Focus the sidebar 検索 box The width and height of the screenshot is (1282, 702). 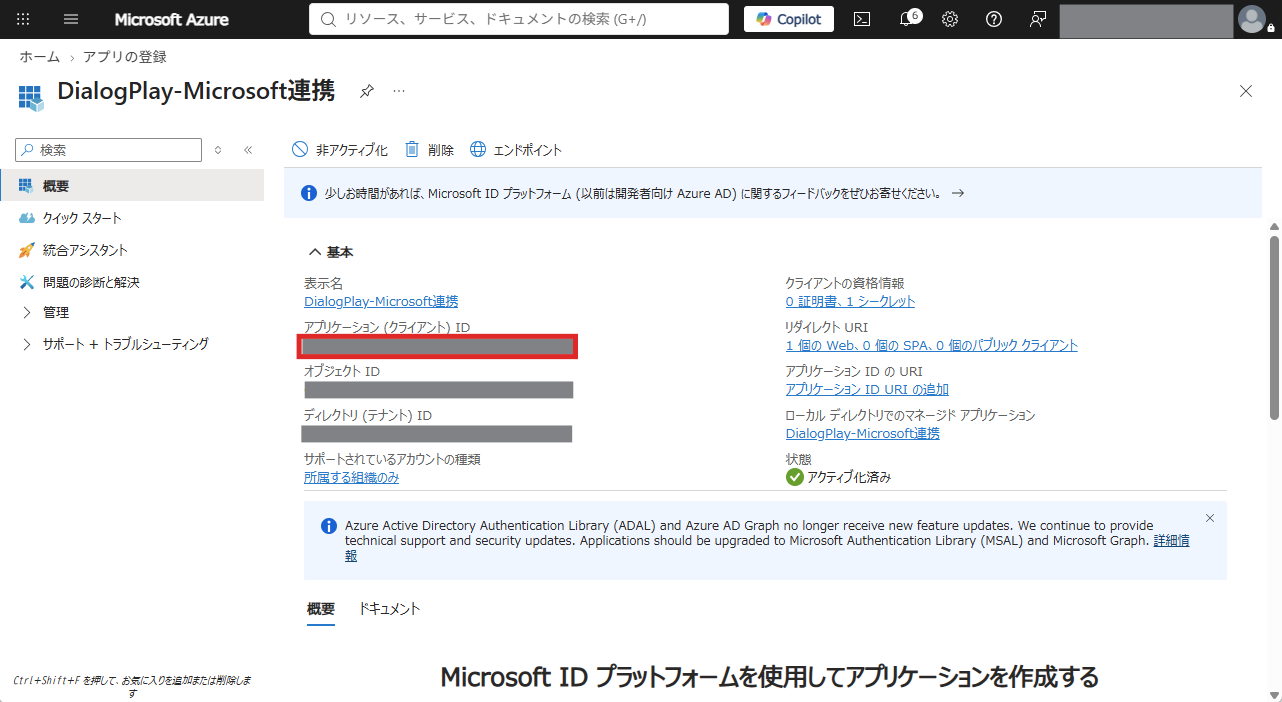[109, 150]
